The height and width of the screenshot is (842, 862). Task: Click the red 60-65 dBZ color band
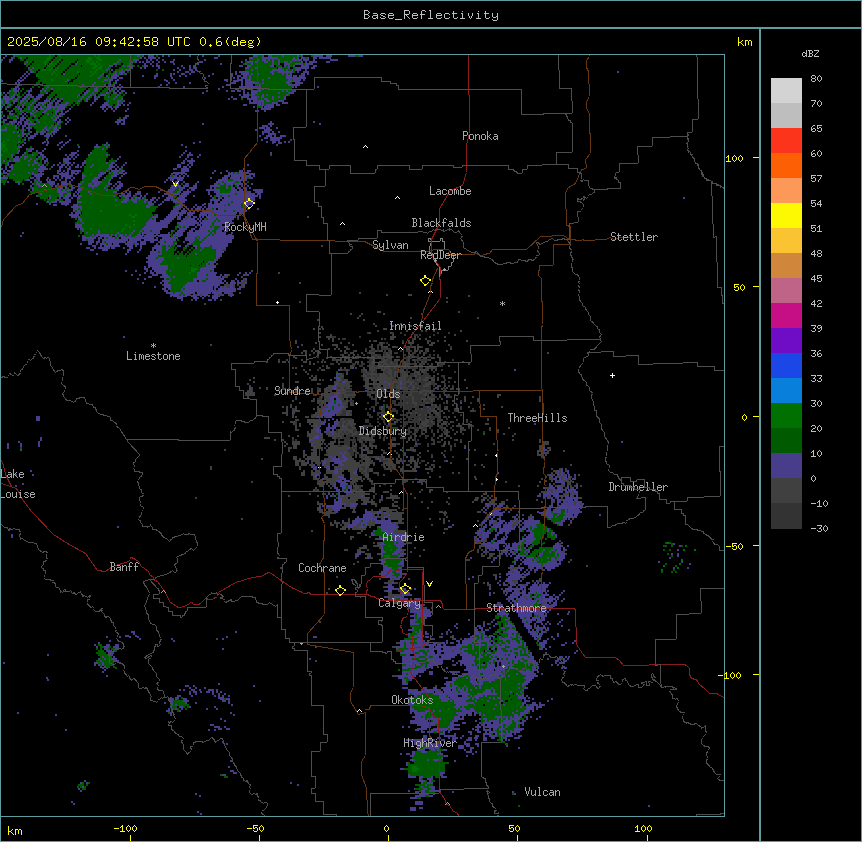click(786, 140)
